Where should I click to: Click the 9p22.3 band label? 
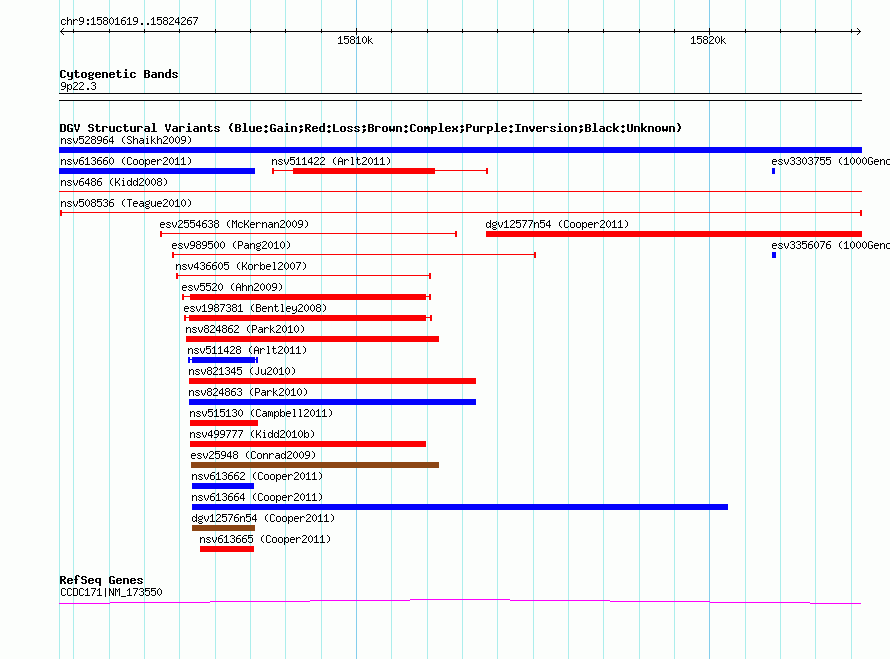[x=78, y=86]
